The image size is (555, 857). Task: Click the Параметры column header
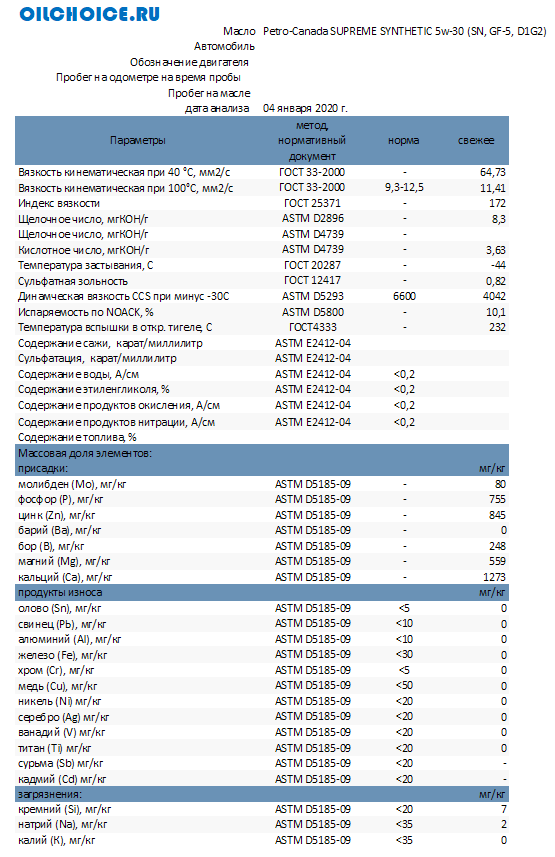click(x=137, y=140)
